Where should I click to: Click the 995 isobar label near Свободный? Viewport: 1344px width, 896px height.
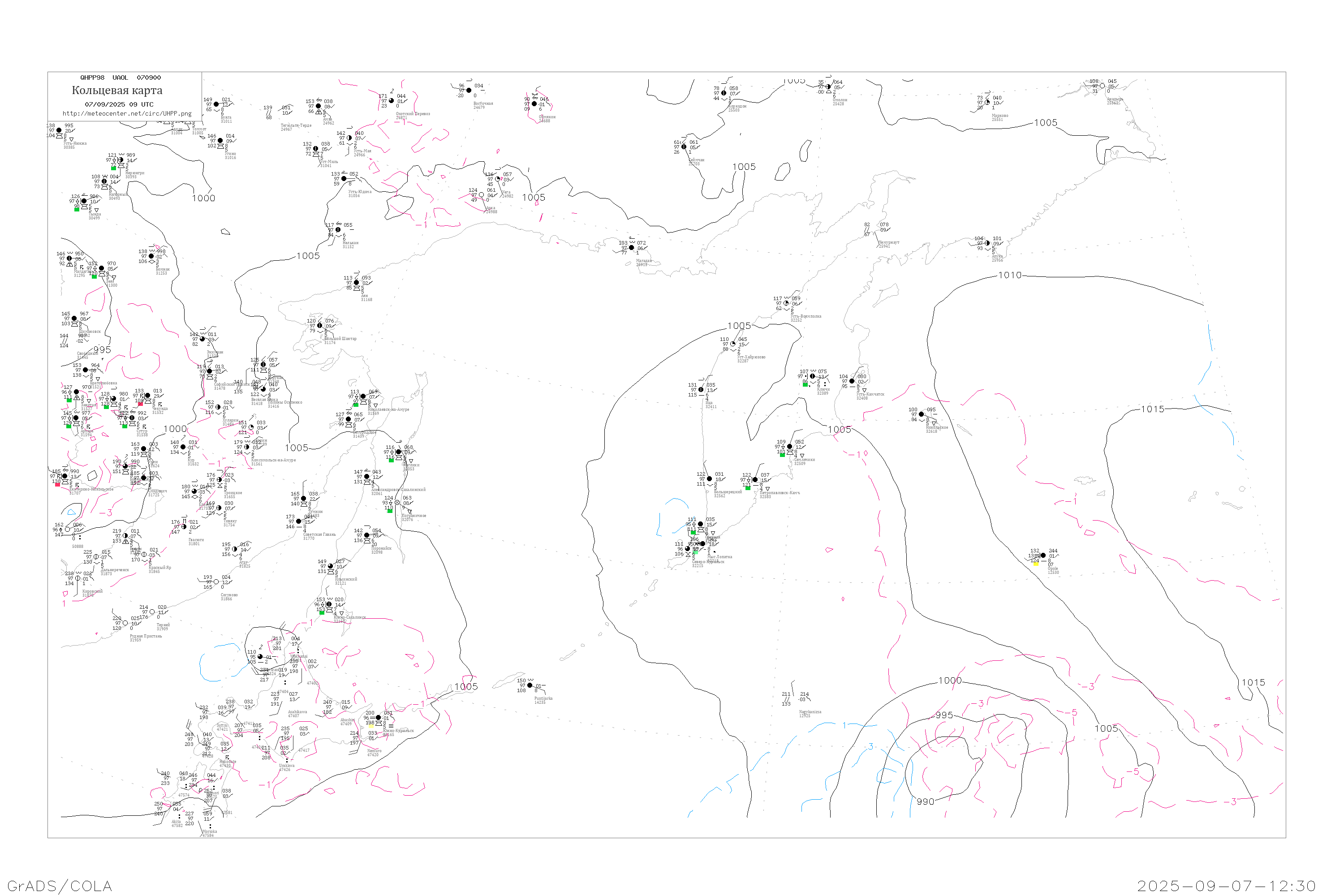point(102,350)
